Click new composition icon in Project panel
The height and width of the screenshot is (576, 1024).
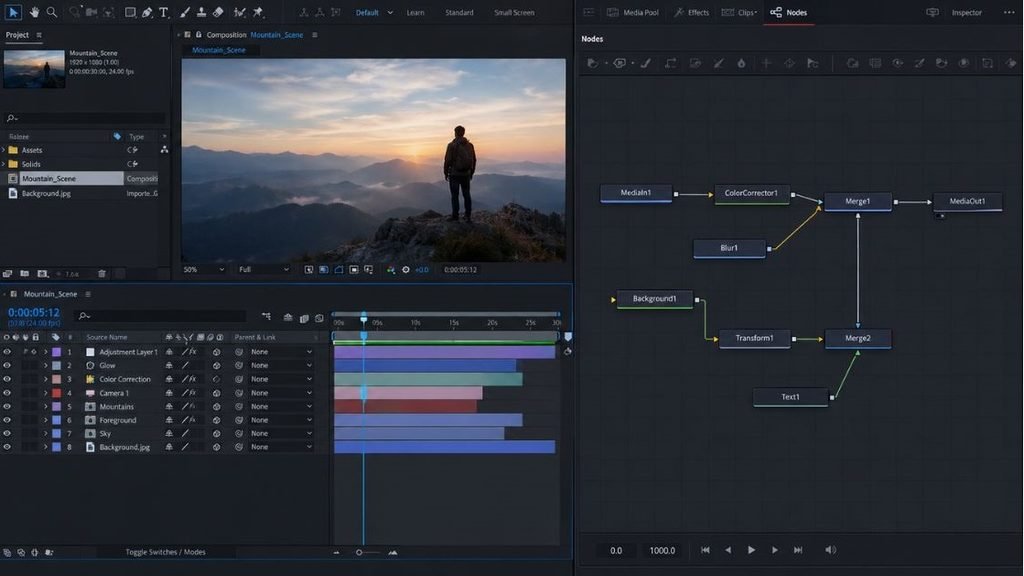(x=42, y=274)
